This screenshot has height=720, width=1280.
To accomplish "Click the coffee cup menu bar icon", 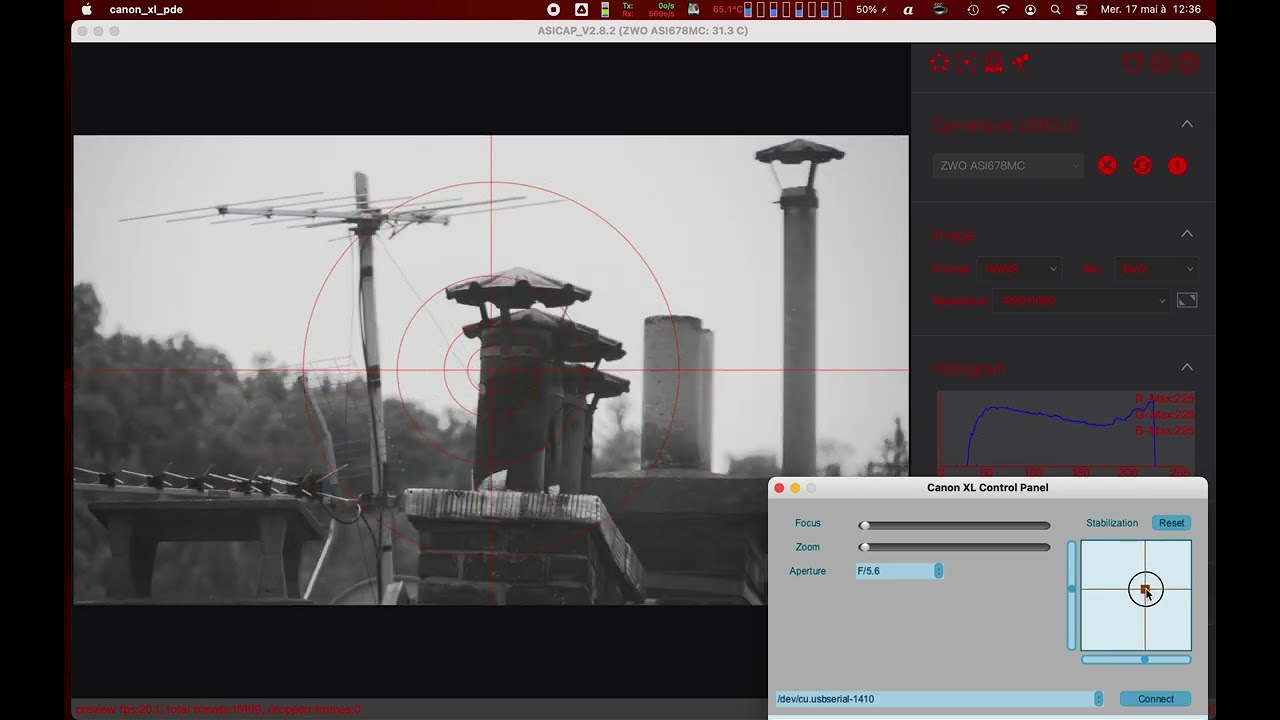I will (x=940, y=9).
